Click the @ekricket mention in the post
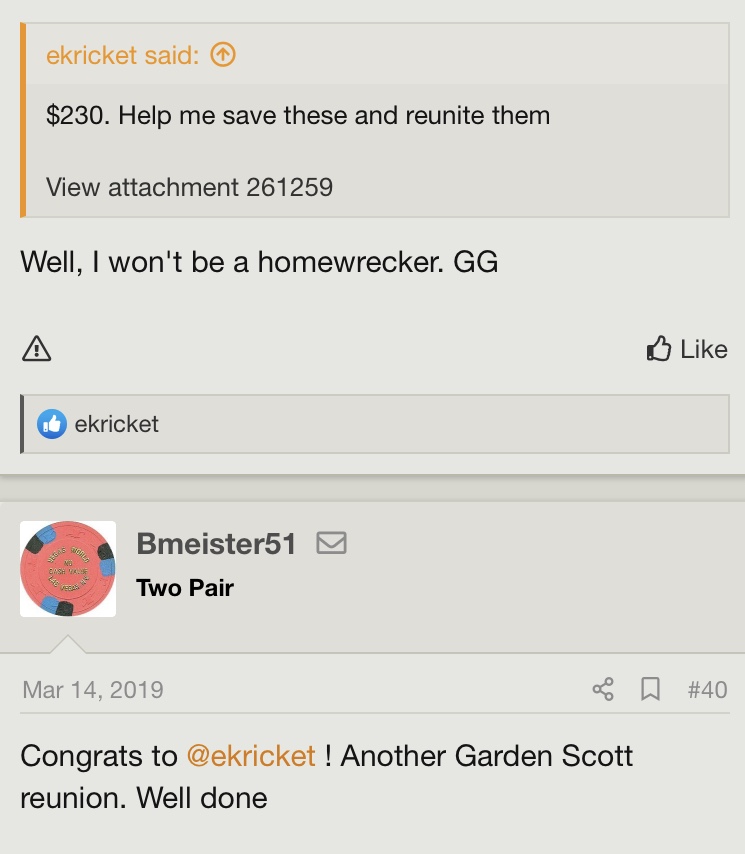 (251, 755)
